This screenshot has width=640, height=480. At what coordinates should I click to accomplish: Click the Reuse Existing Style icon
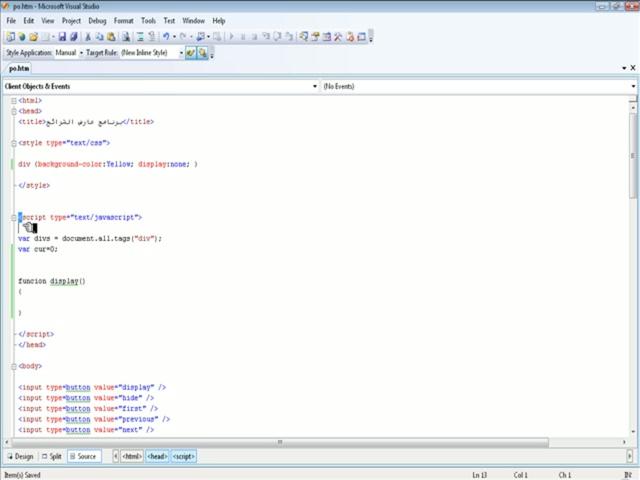(x=202, y=53)
